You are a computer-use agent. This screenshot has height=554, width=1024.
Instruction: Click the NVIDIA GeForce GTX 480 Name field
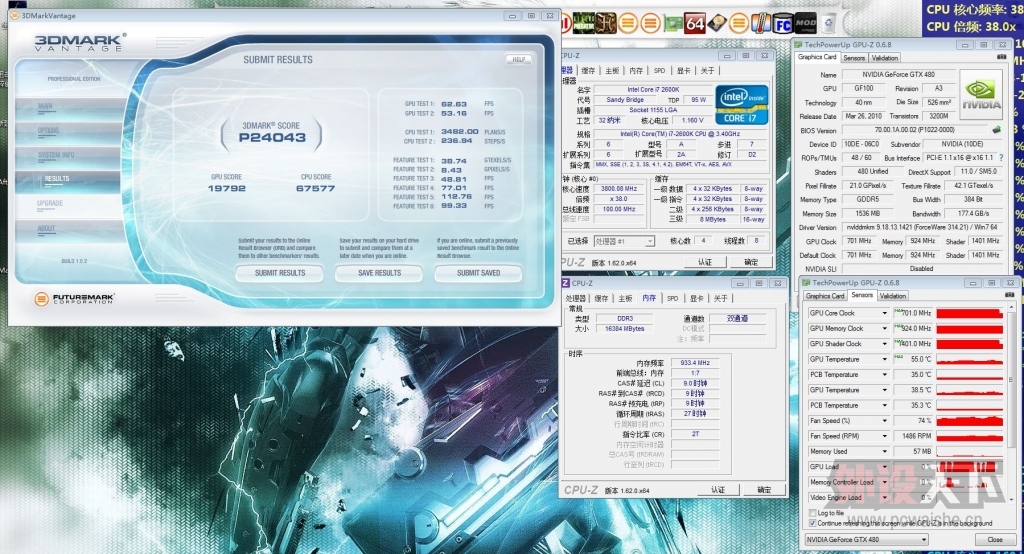[x=898, y=74]
